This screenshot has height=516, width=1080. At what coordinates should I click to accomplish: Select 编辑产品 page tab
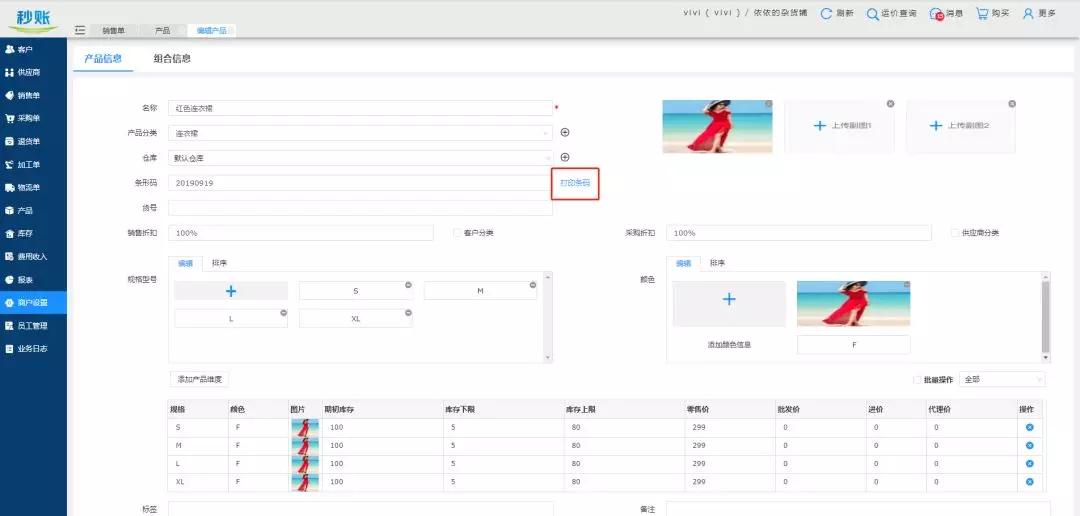211,31
